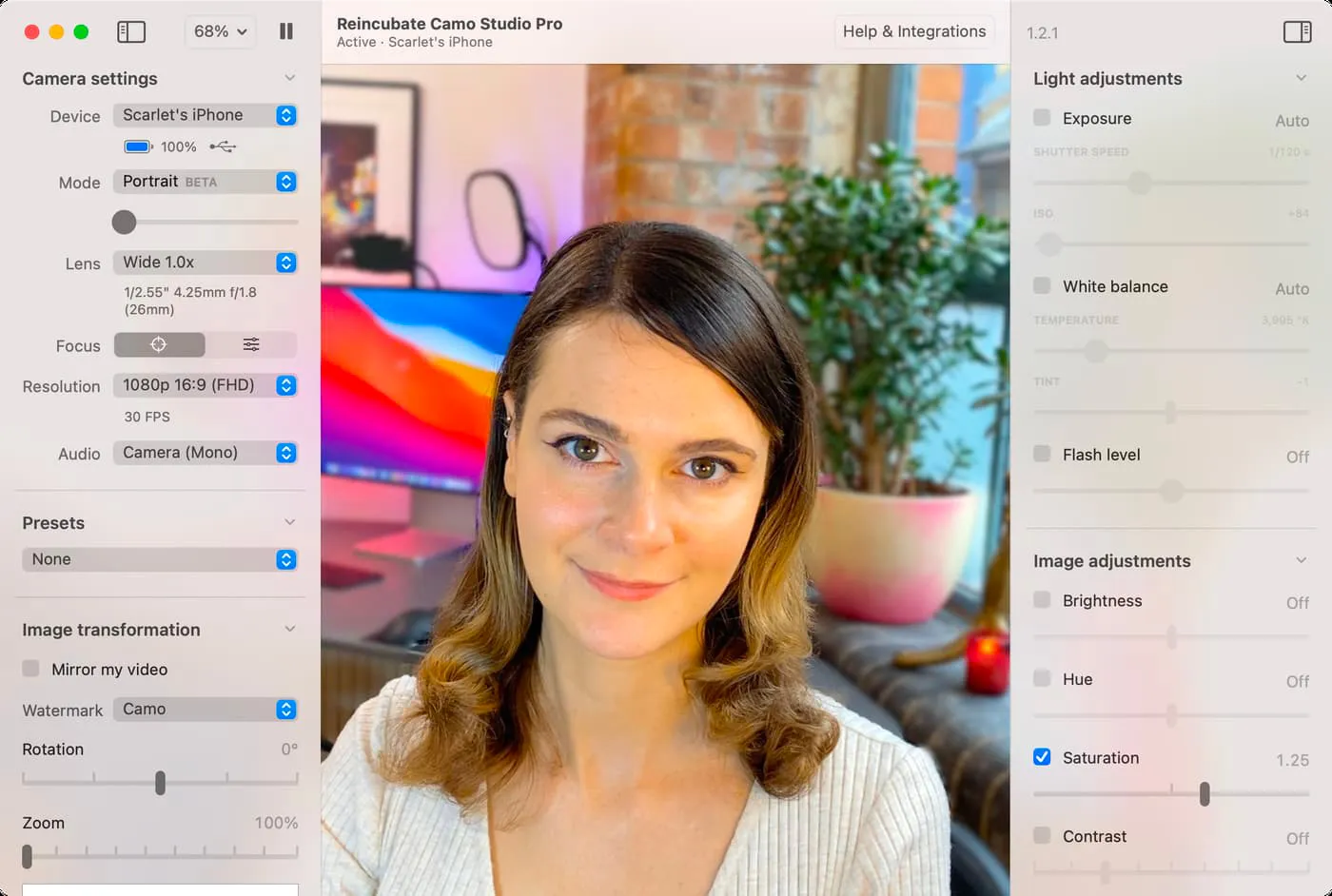Image resolution: width=1332 pixels, height=896 pixels.
Task: Enable the Exposure adjustment checkbox
Action: [1042, 118]
